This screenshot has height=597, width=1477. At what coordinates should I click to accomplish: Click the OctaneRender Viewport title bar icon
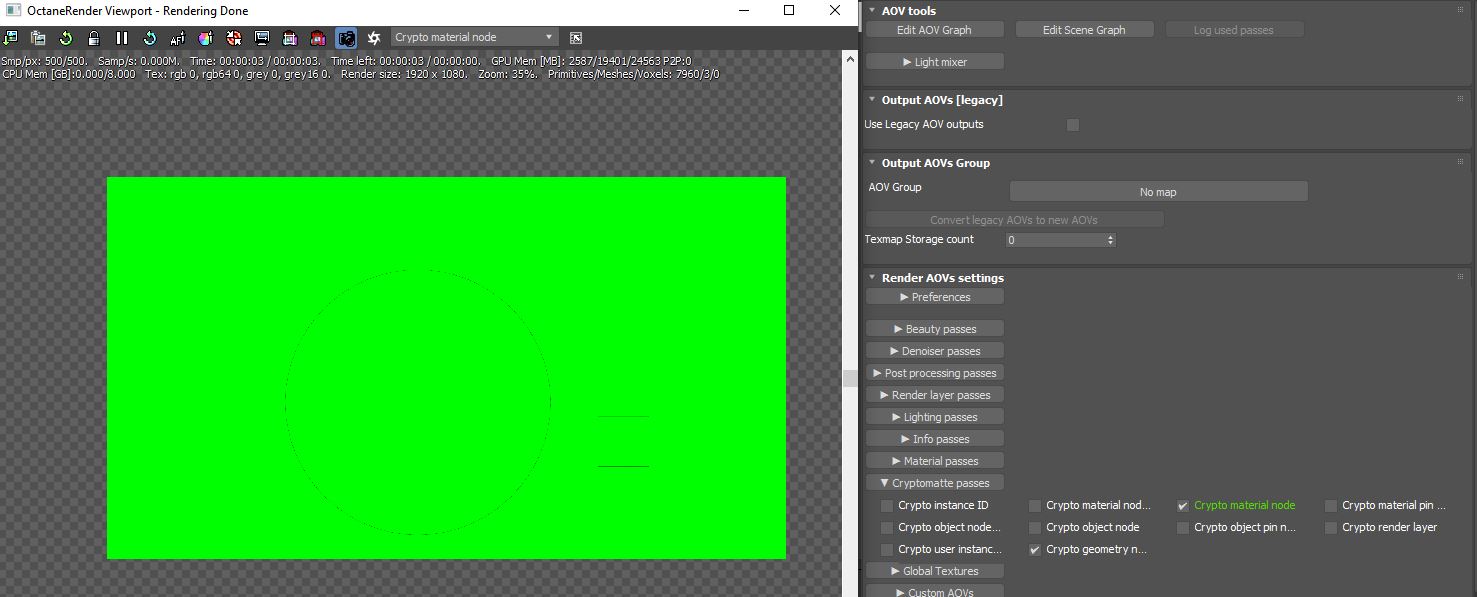tap(12, 11)
